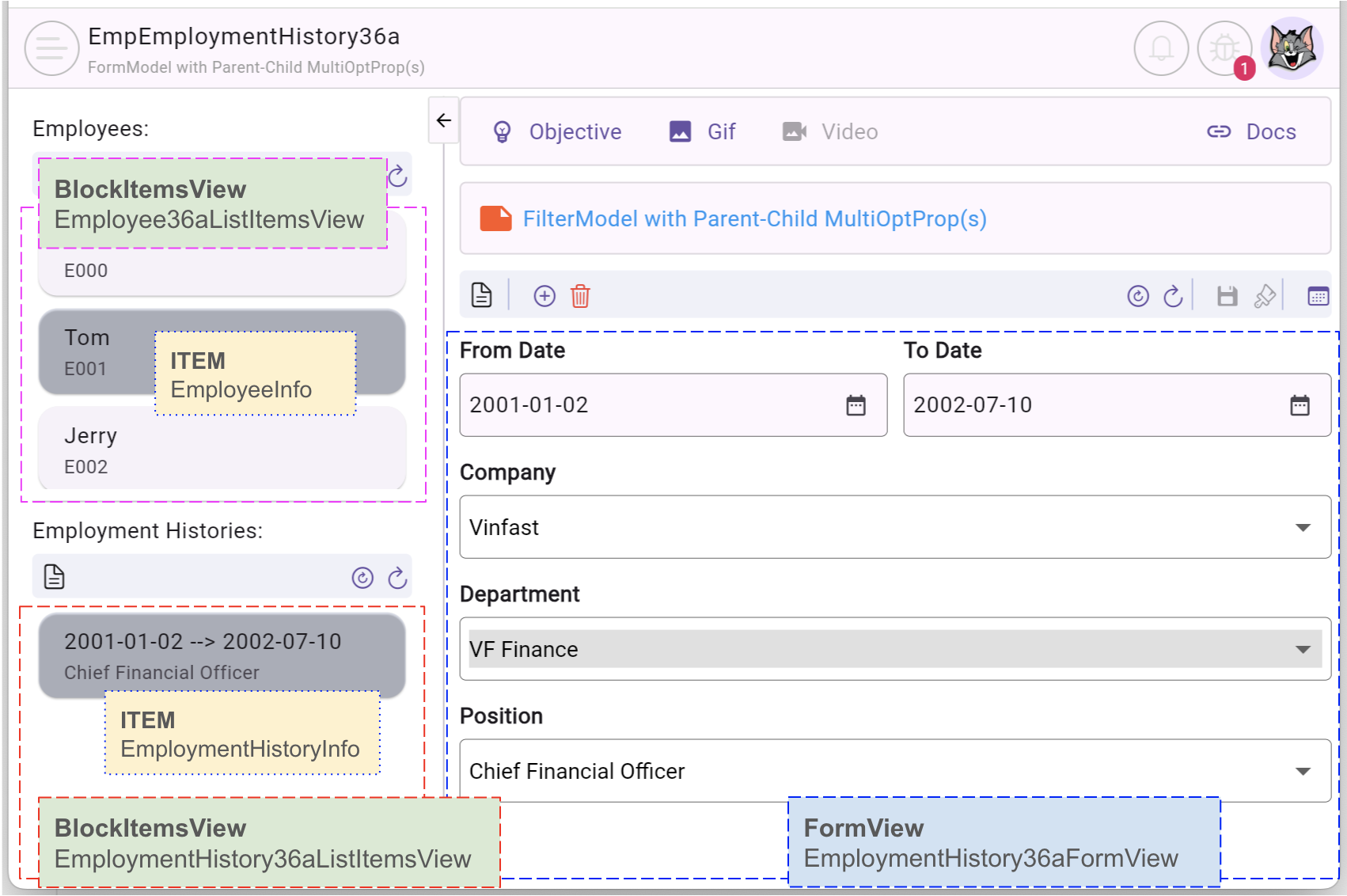Open the From Date calendar picker
This screenshot has width=1347, height=896.
[x=856, y=405]
